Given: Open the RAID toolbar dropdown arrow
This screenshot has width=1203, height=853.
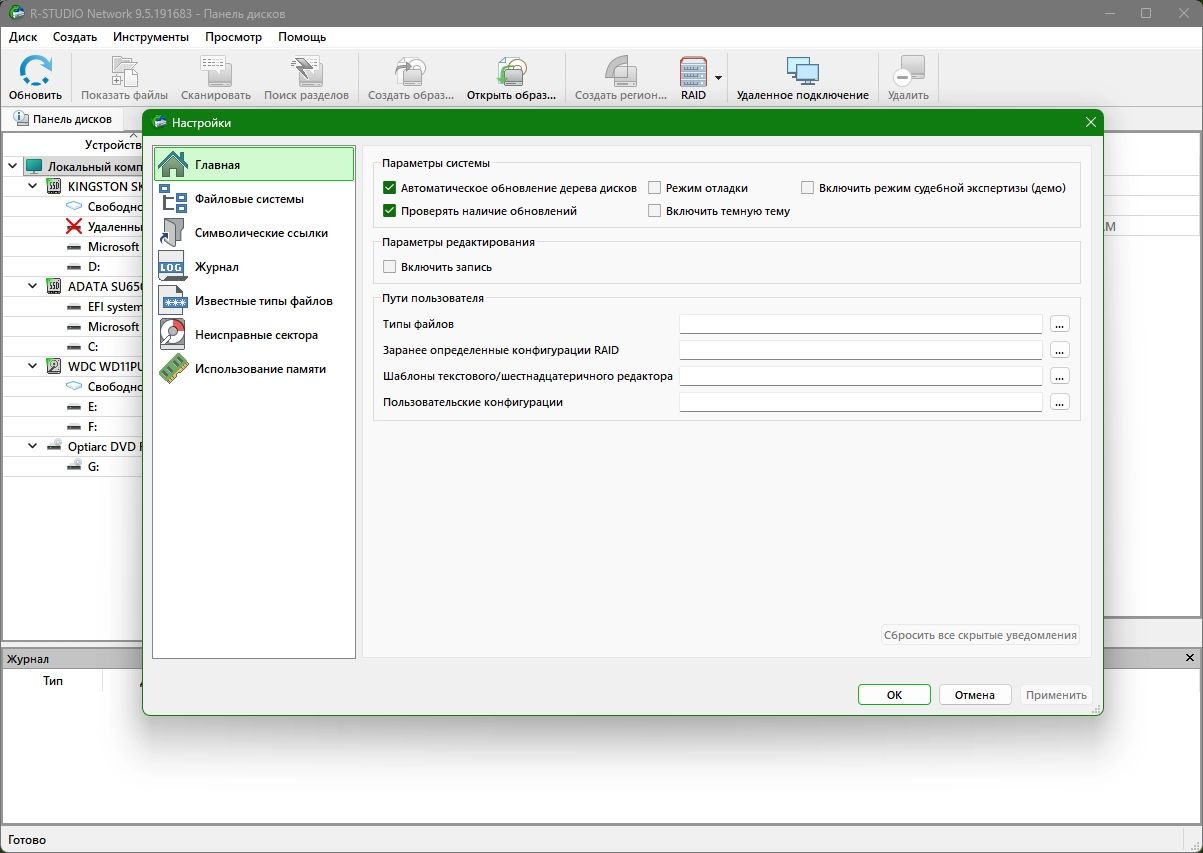Looking at the screenshot, I should (718, 77).
